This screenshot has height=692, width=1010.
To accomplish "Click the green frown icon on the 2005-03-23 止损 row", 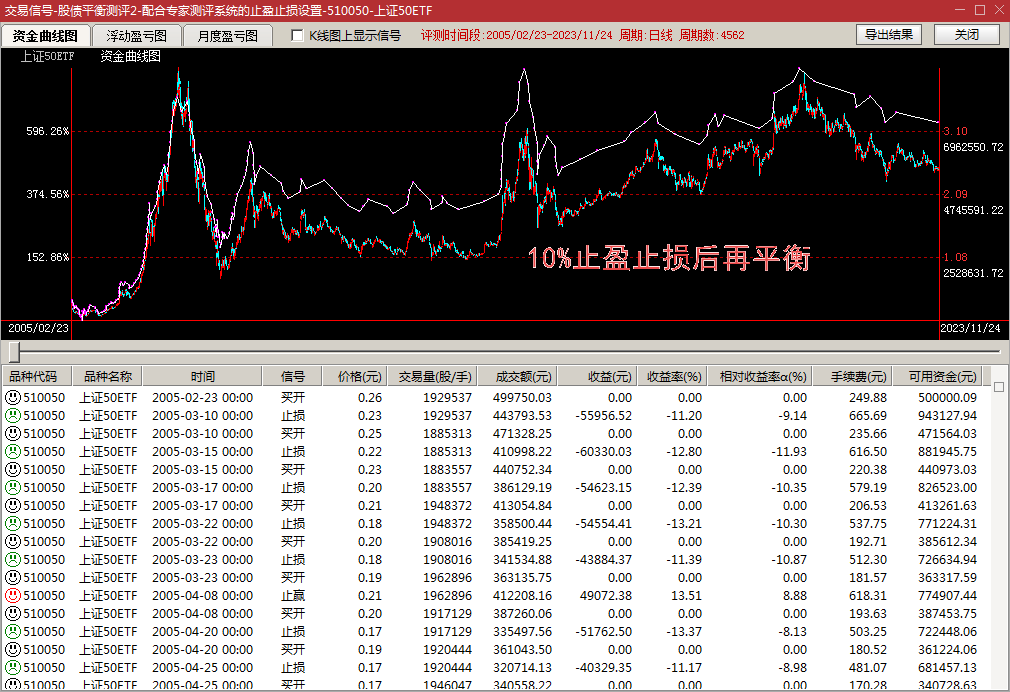I will click(x=13, y=560).
